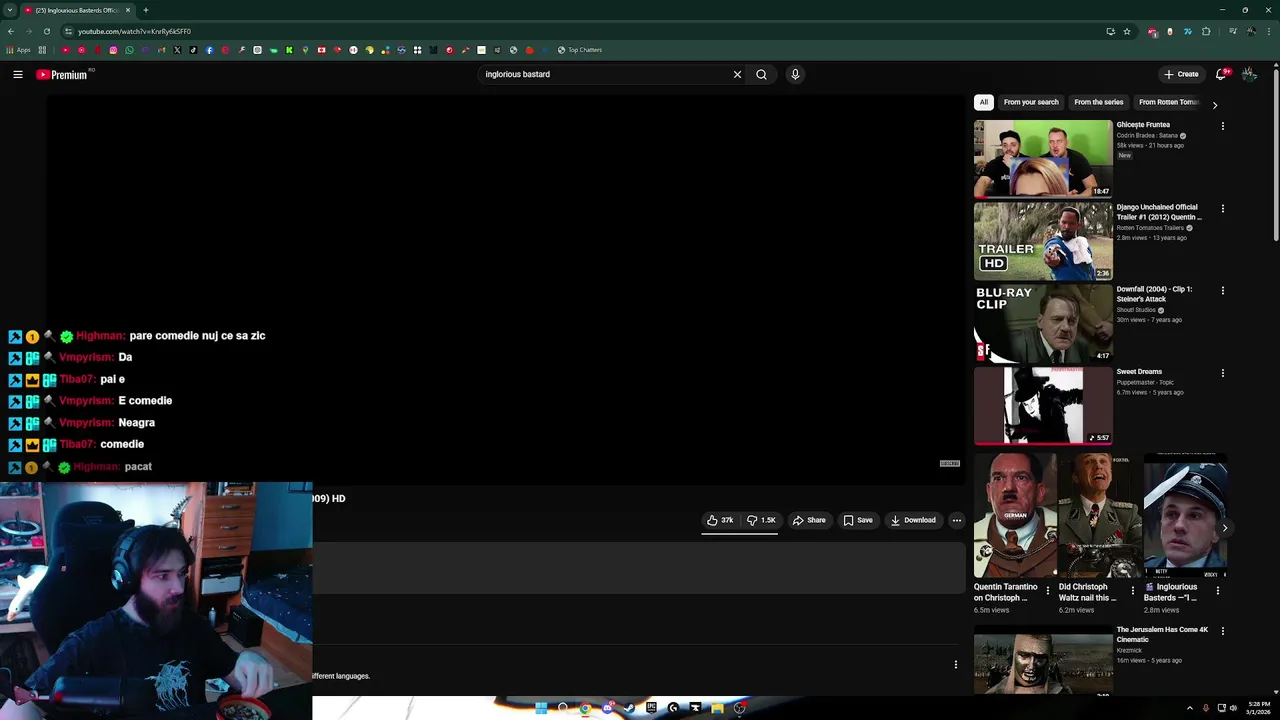Viewport: 1280px width, 720px height.
Task: Open Quentin Tarantino on Christoph short
Action: click(1015, 516)
